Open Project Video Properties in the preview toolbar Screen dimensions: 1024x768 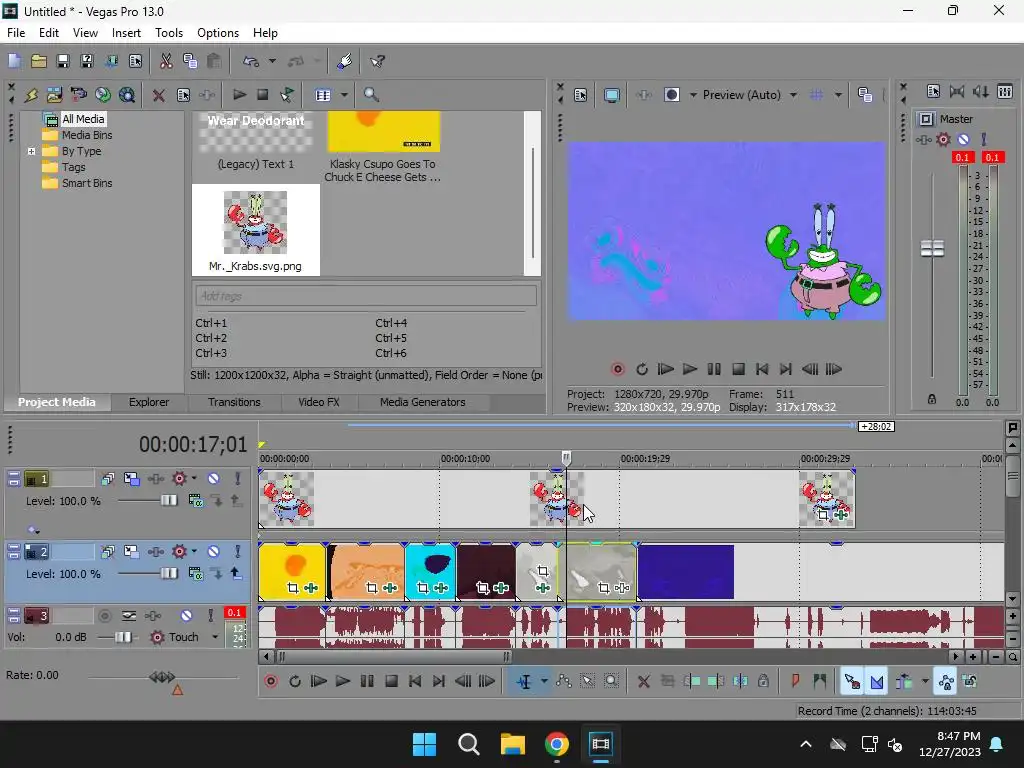click(x=581, y=95)
